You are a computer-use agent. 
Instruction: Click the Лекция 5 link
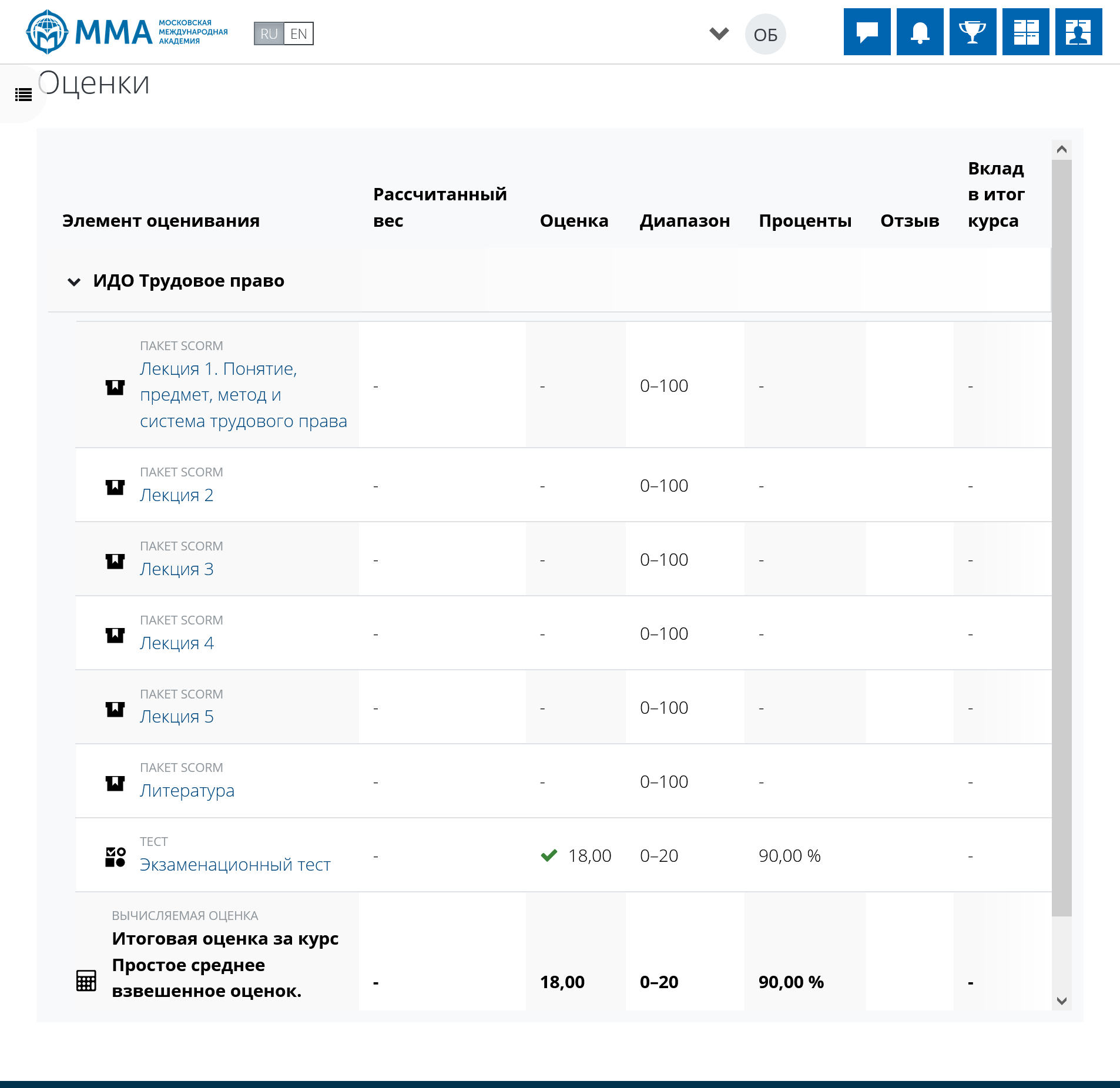(176, 717)
